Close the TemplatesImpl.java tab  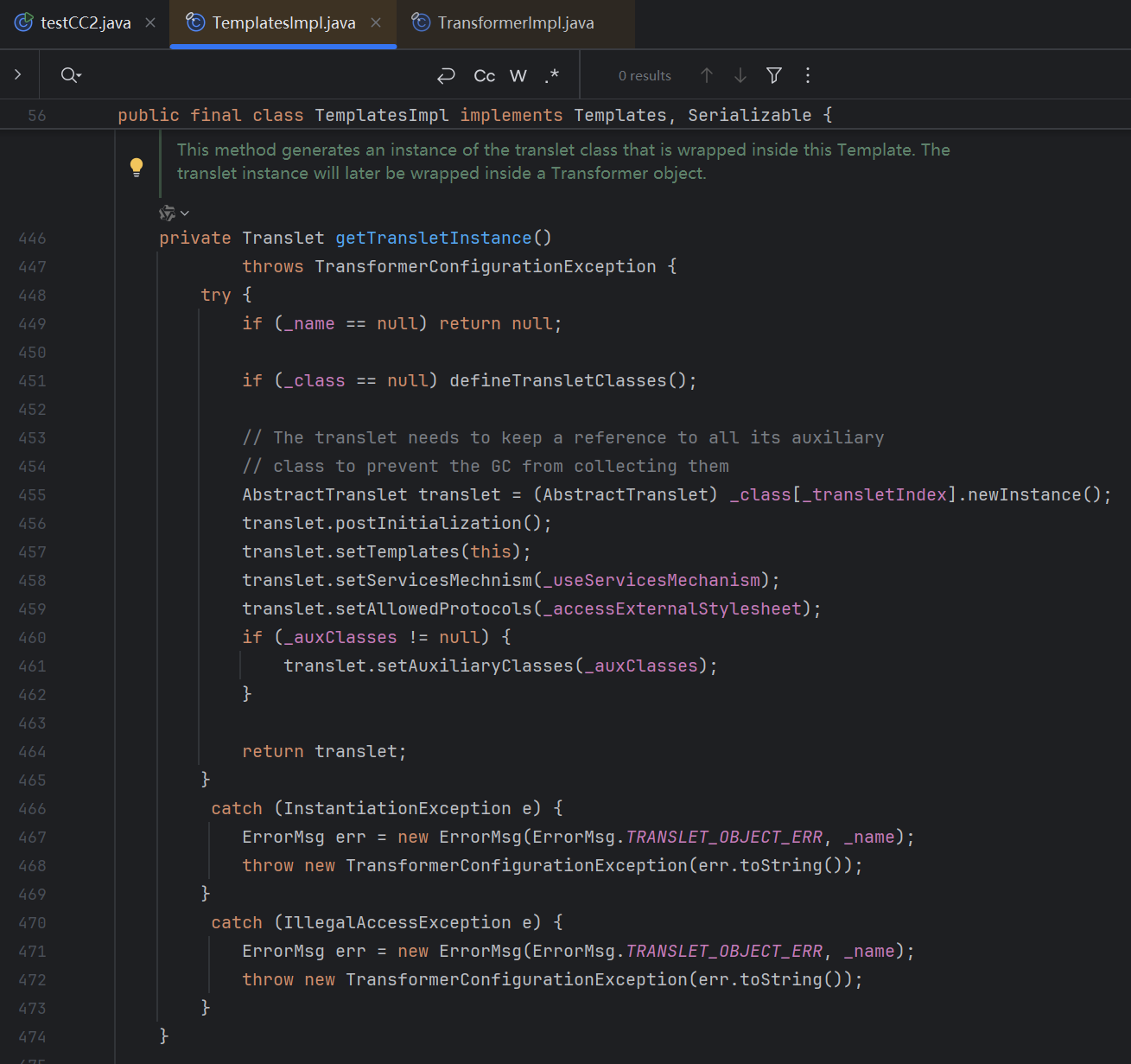pos(376,23)
